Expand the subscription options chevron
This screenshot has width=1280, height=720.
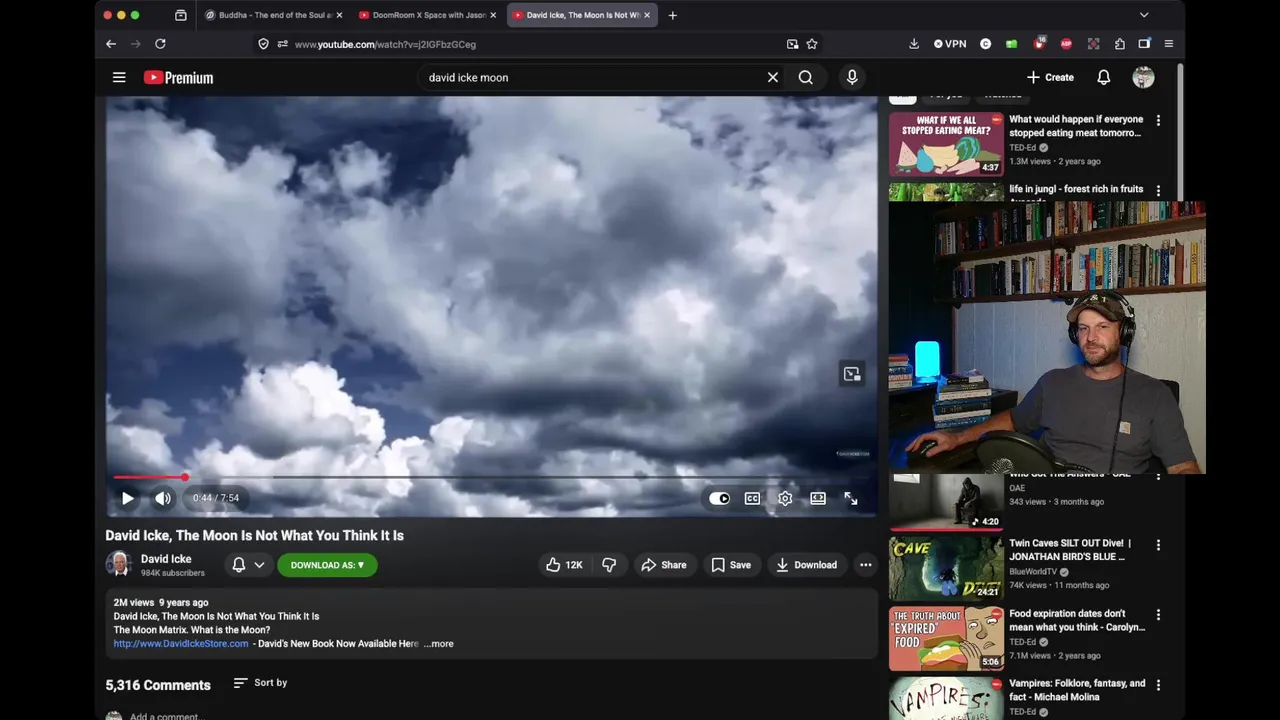[259, 565]
